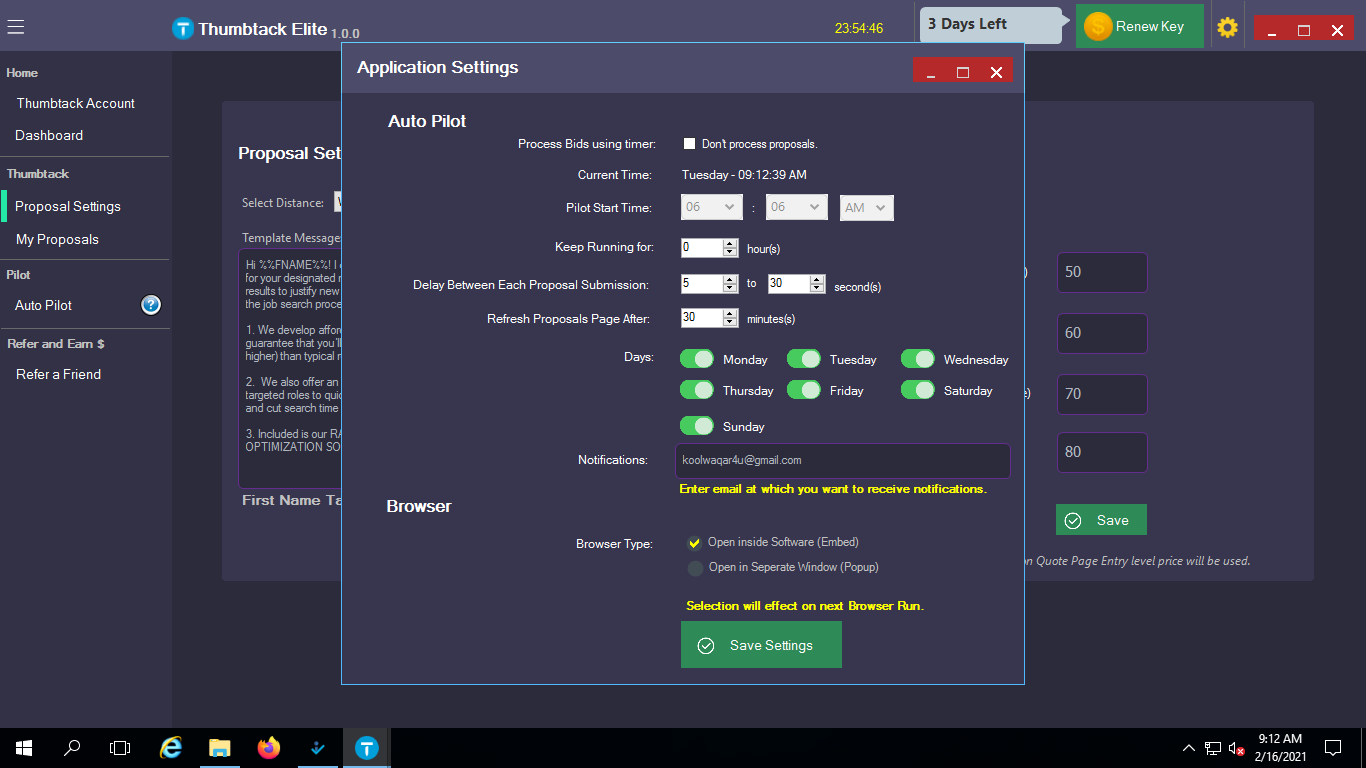
Task: Open Pilot Start Time hour dropdown
Action: click(x=712, y=207)
